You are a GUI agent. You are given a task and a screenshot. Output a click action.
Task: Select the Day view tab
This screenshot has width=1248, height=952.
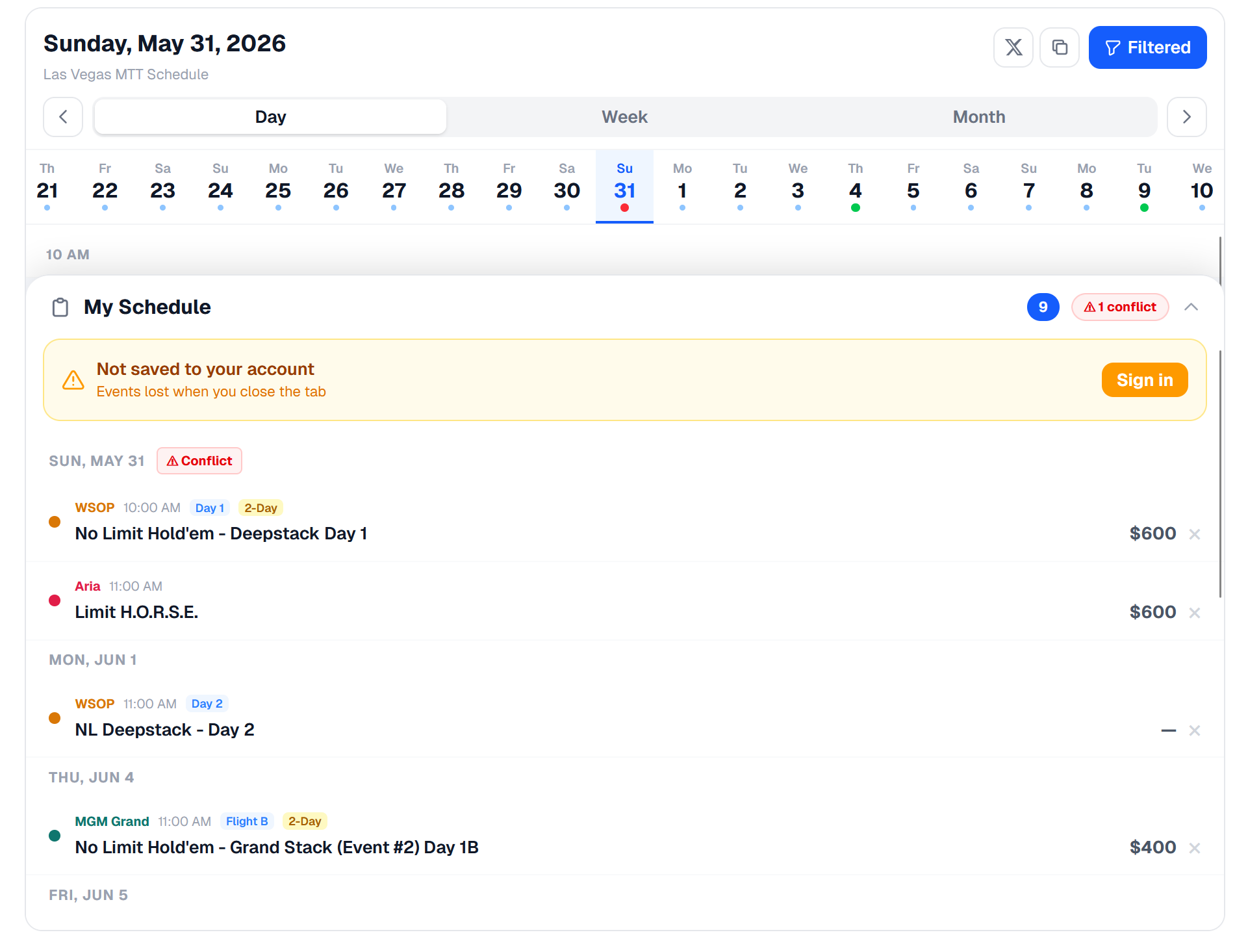270,117
